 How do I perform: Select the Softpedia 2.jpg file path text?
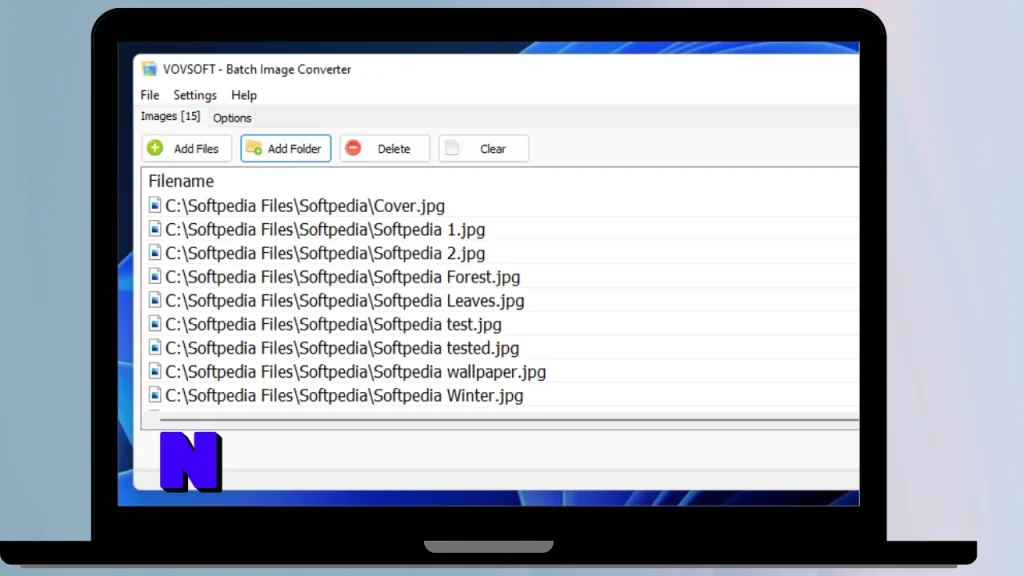pos(325,253)
